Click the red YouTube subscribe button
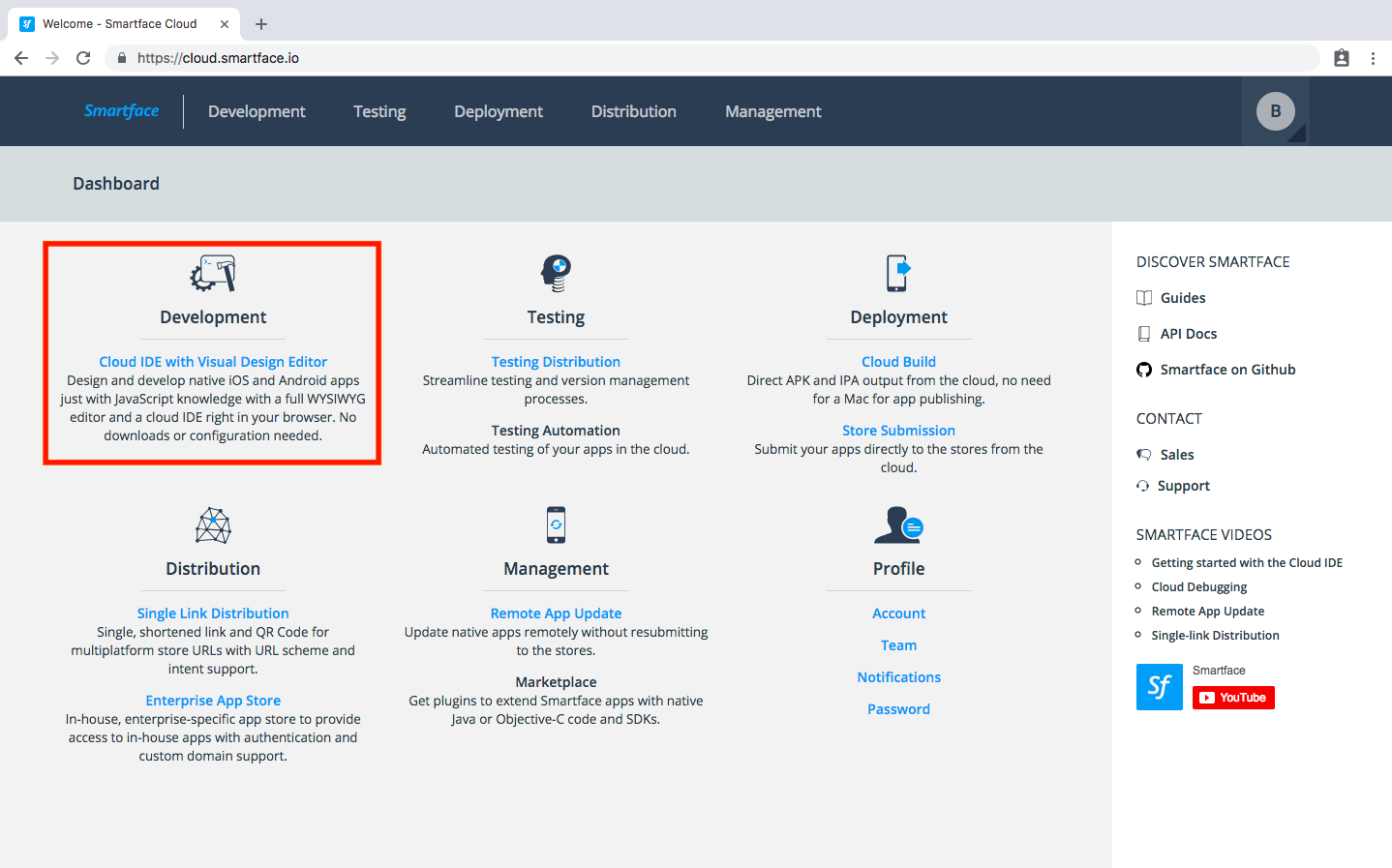This screenshot has height=868, width=1392. pos(1233,698)
